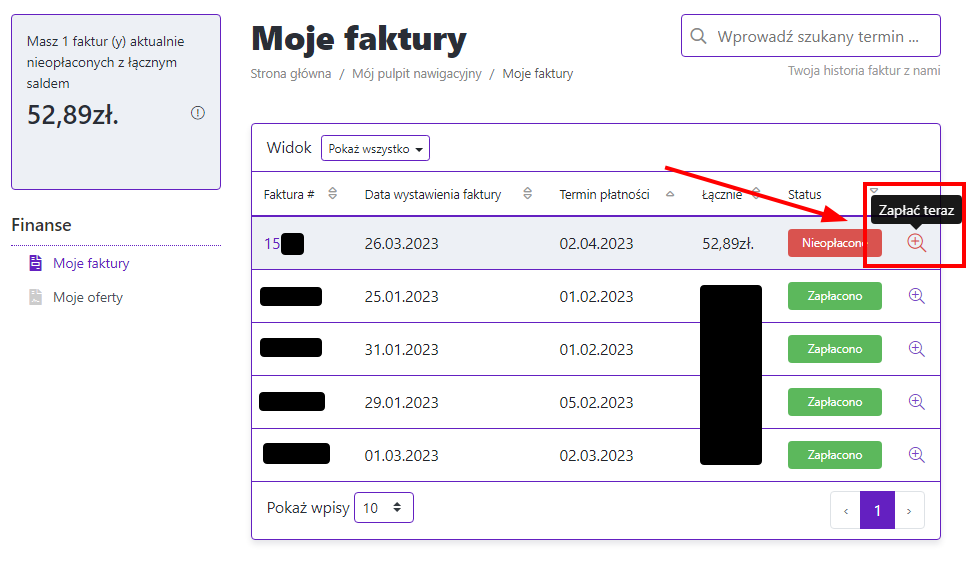
Task: Focus the invoice search input field
Action: 820,36
